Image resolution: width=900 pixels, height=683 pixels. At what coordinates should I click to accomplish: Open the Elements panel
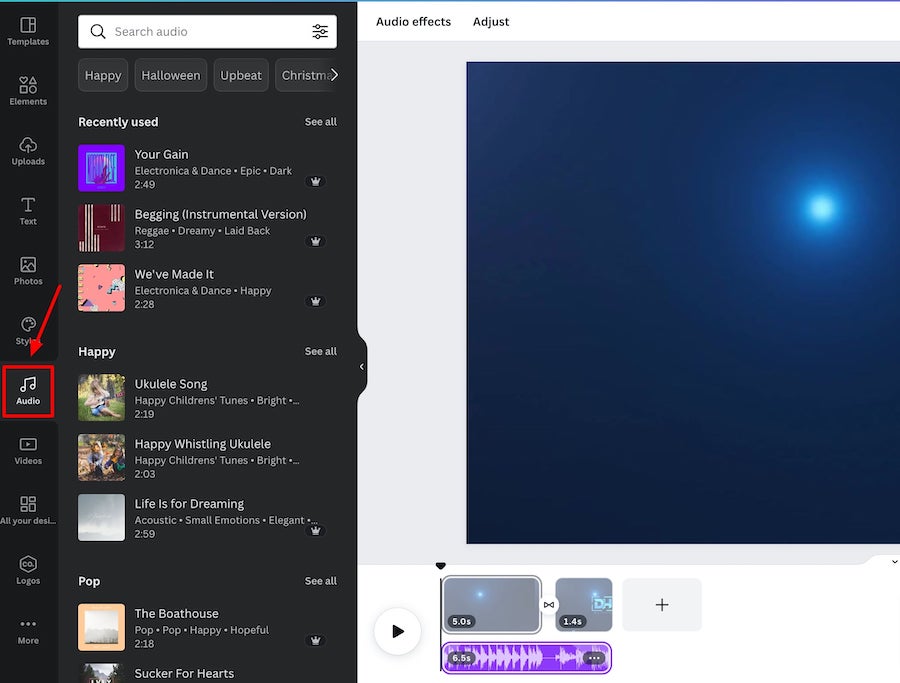[x=28, y=91]
